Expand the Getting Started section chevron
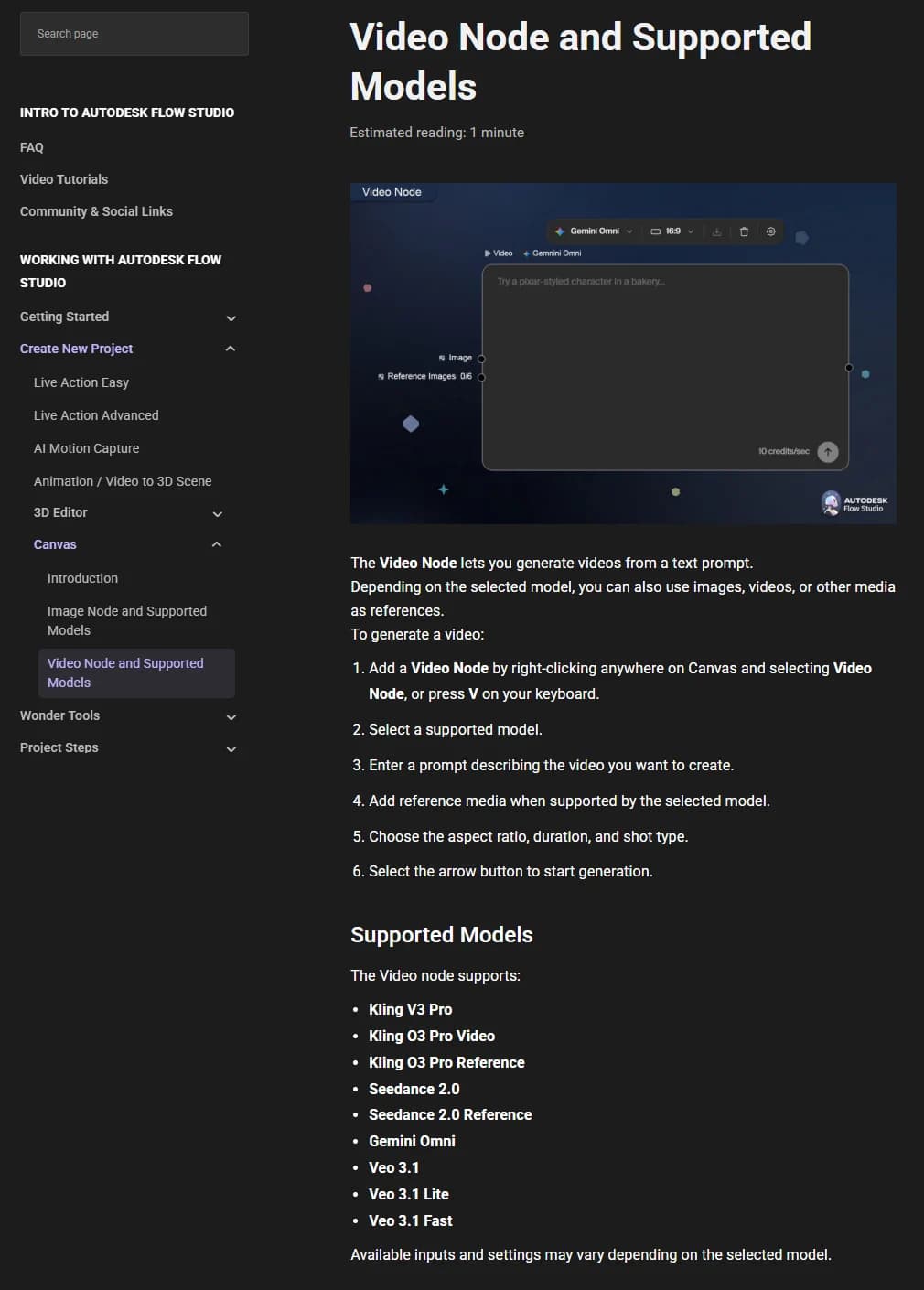 click(231, 317)
